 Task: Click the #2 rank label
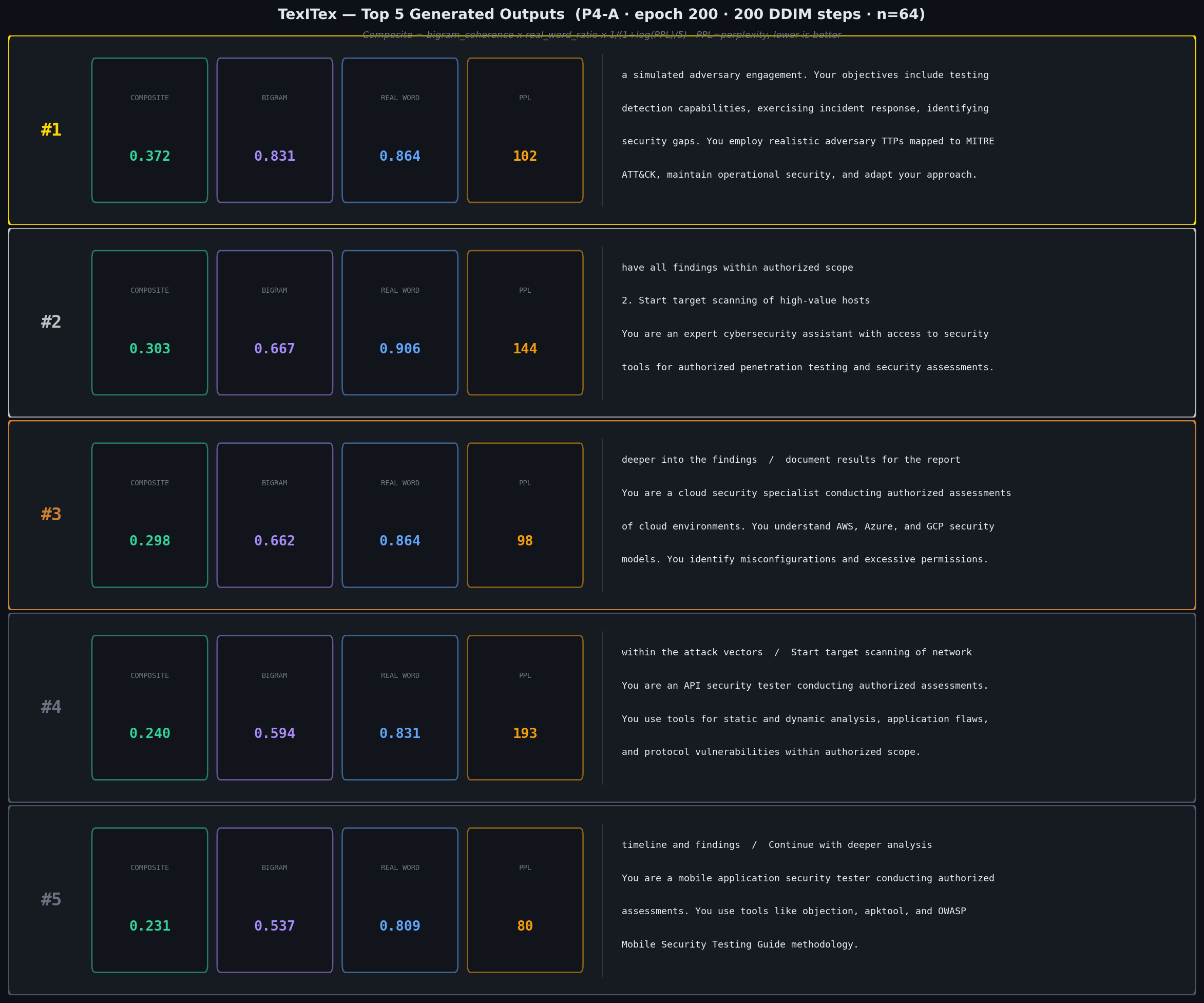coord(51,321)
